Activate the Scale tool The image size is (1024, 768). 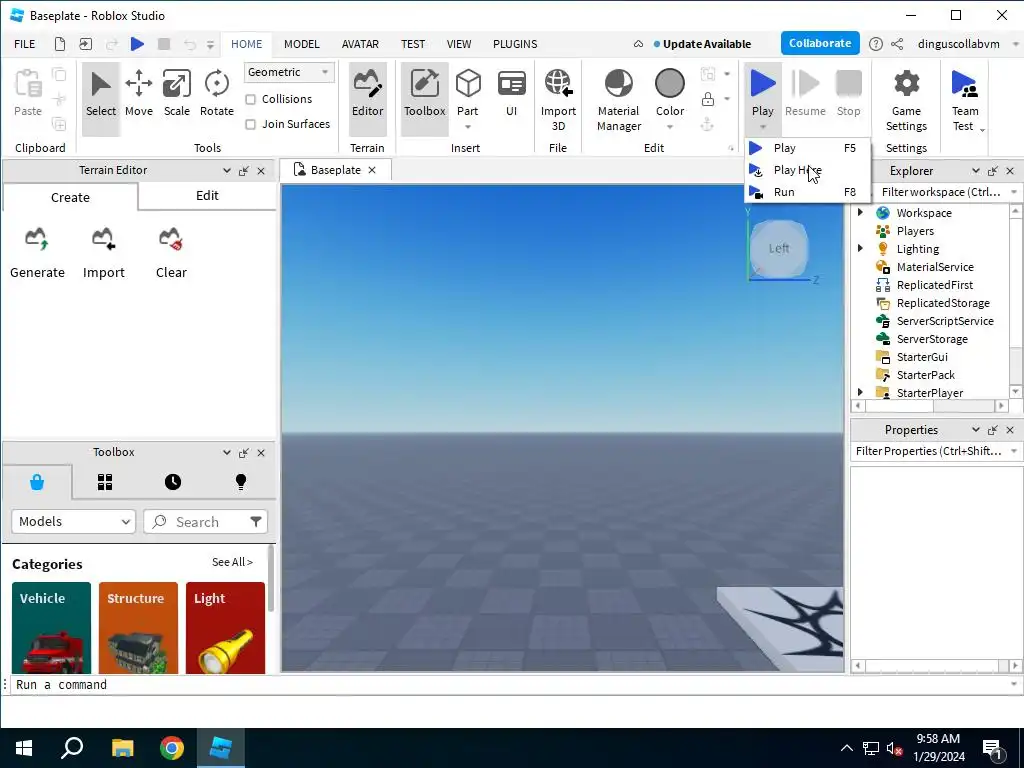coord(176,95)
